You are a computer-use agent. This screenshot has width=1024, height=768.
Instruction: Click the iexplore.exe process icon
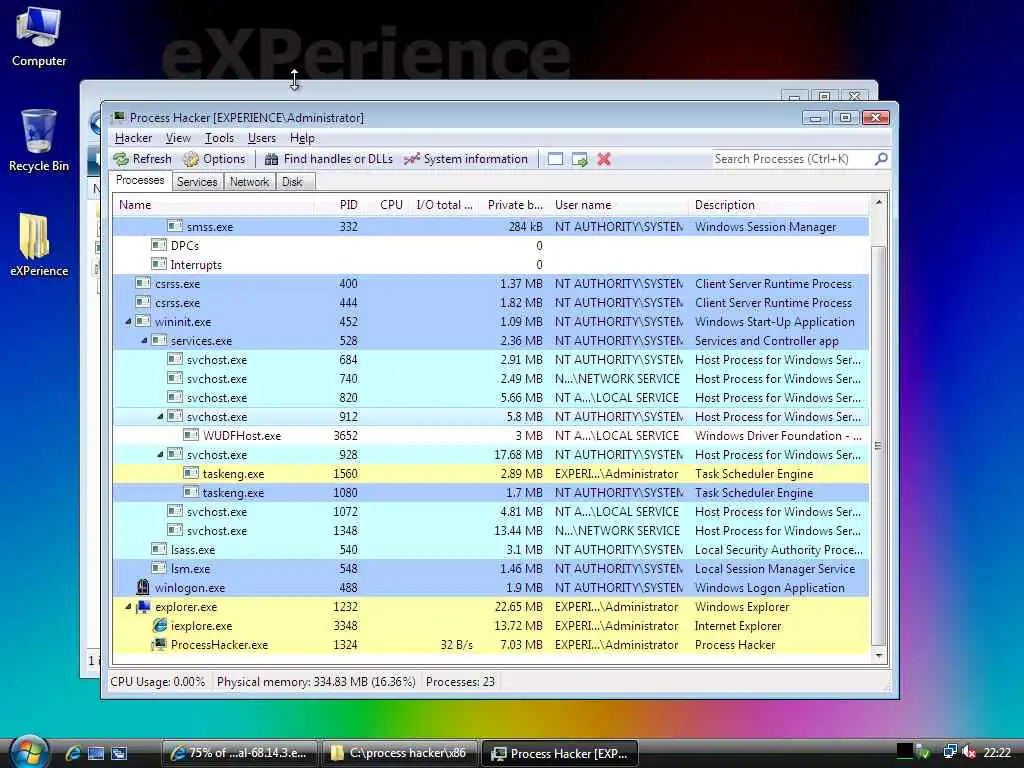pyautogui.click(x=159, y=626)
